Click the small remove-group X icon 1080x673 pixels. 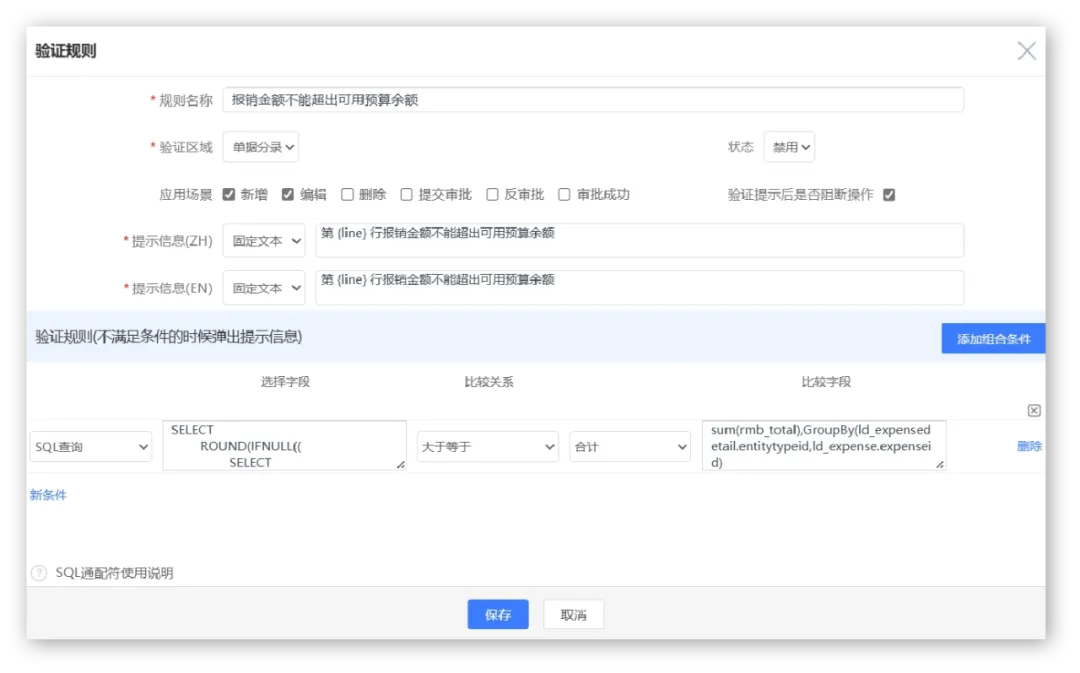coord(1034,411)
